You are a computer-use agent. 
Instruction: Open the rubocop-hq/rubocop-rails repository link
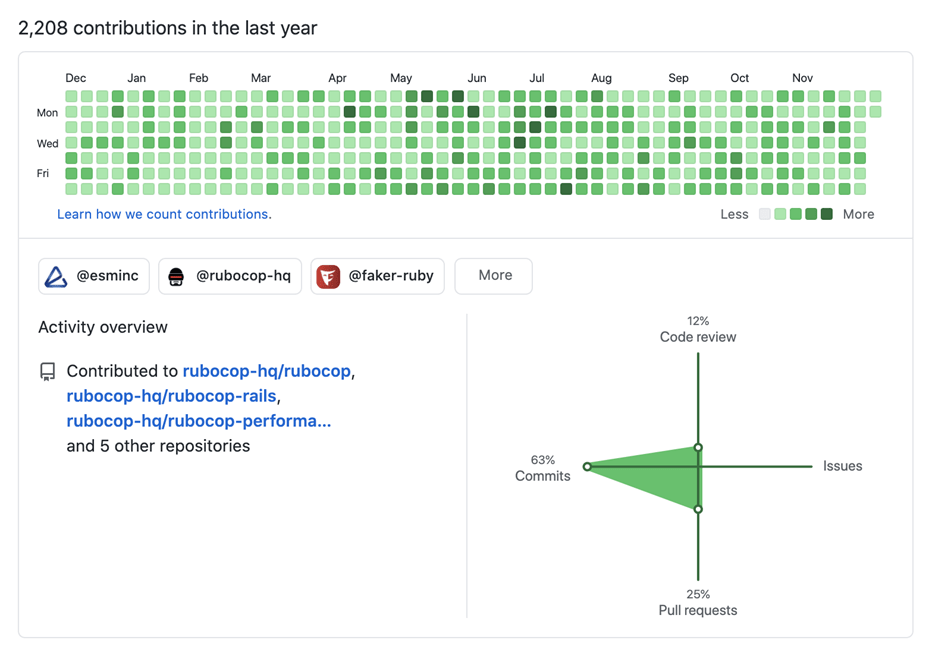click(171, 396)
